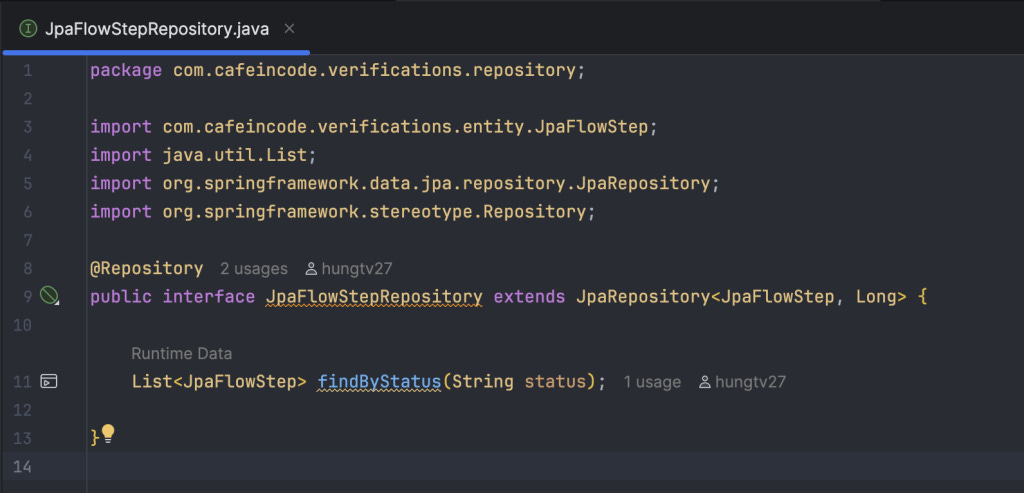Click the runtime data gutter icon on line 11
This screenshot has height=493, width=1024.
(x=49, y=381)
